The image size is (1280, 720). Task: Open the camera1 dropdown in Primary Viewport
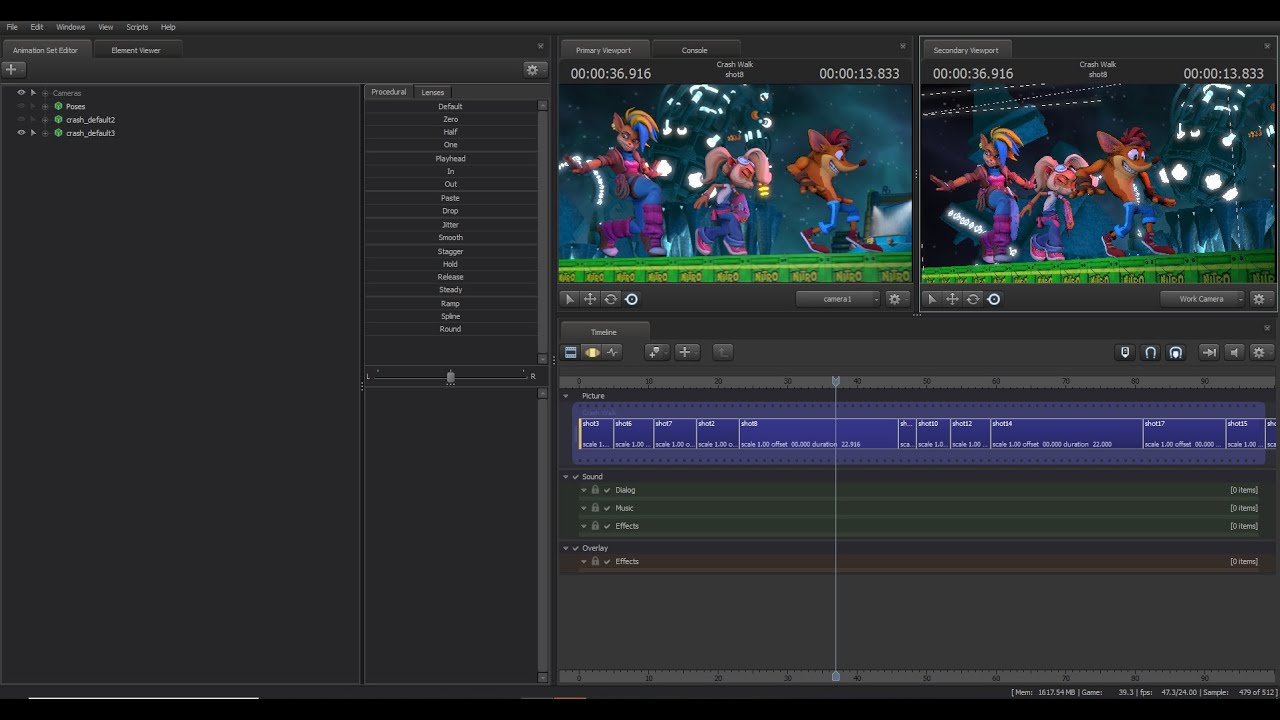(x=838, y=299)
